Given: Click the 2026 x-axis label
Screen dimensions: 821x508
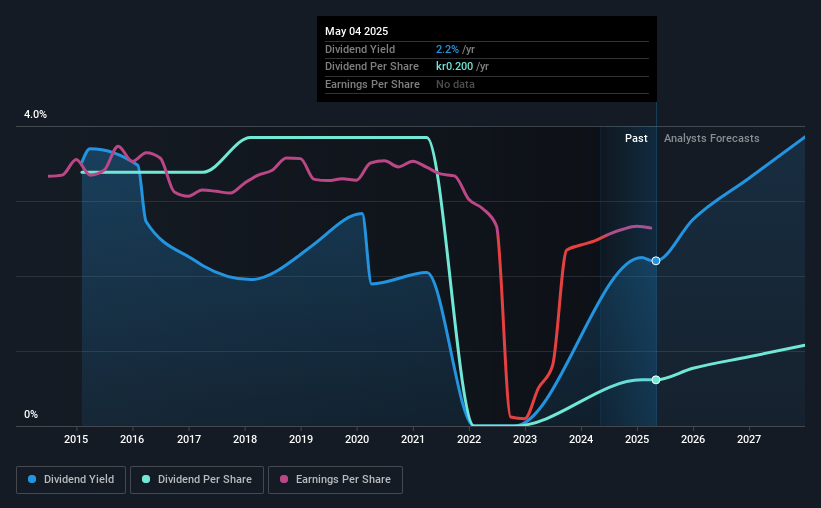Looking at the screenshot, I should [693, 439].
